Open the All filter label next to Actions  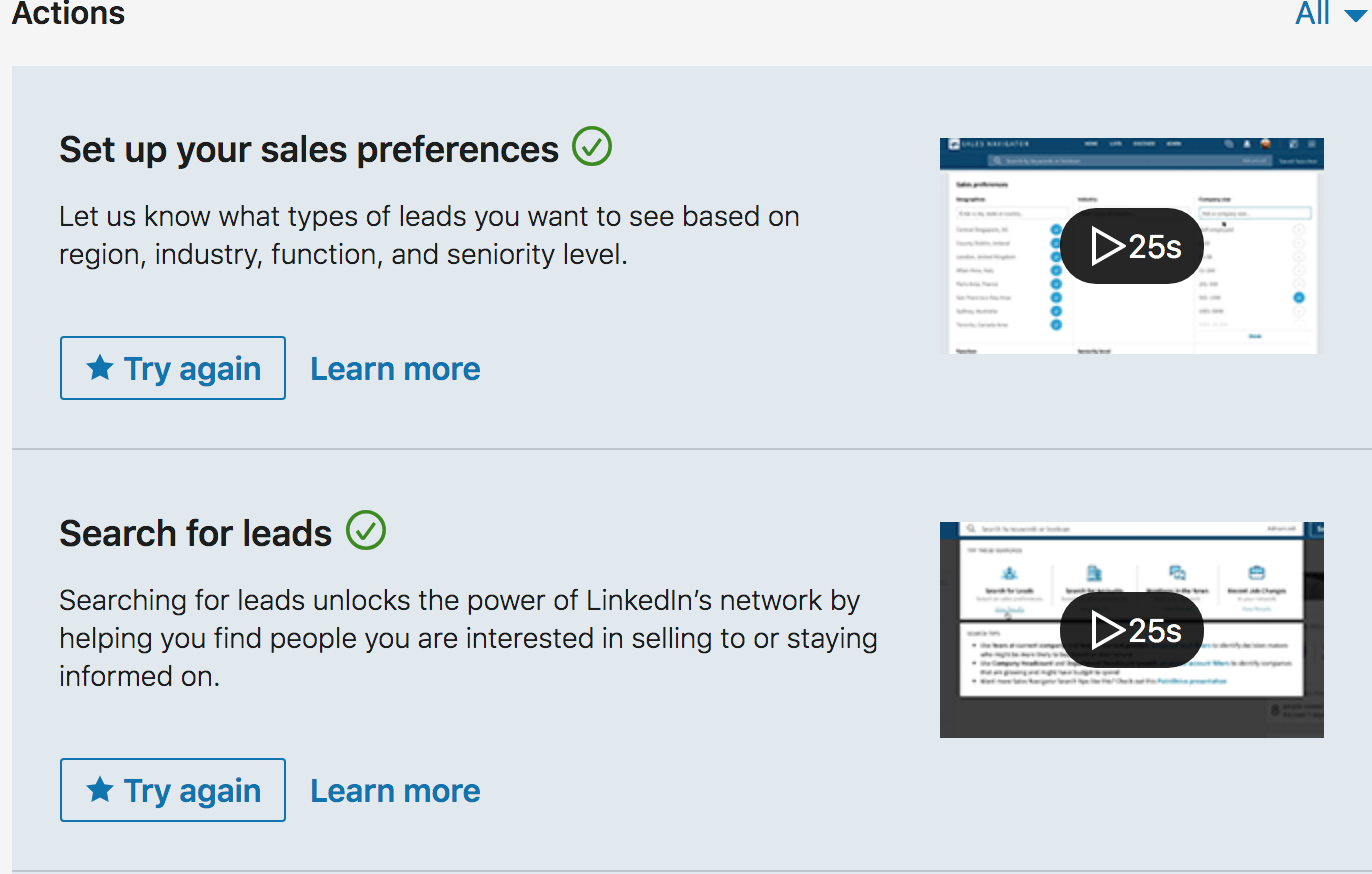click(1312, 14)
